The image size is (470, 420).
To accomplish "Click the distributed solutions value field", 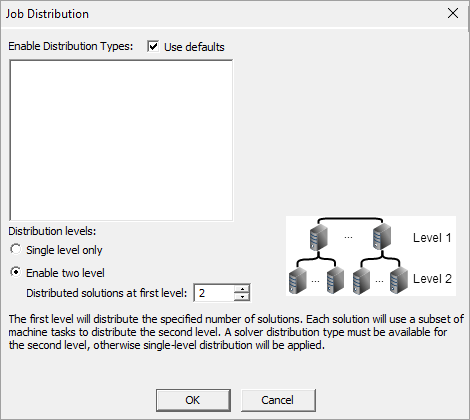I will 214,293.
